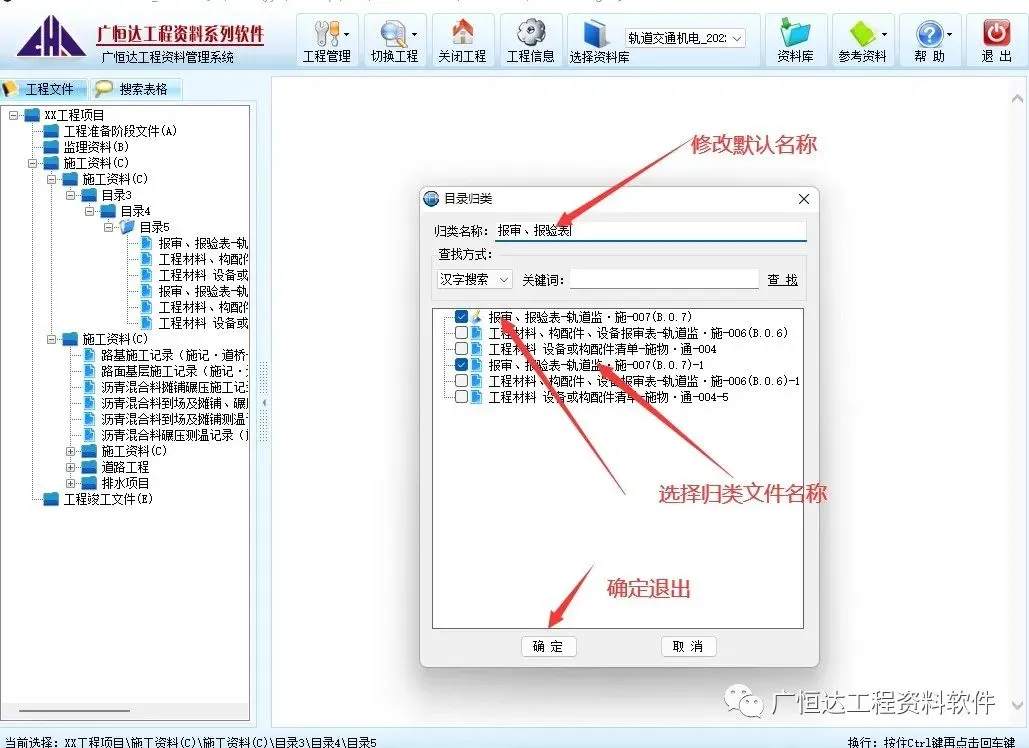Collapse the top-level 施工资料(C) node

coord(32,163)
